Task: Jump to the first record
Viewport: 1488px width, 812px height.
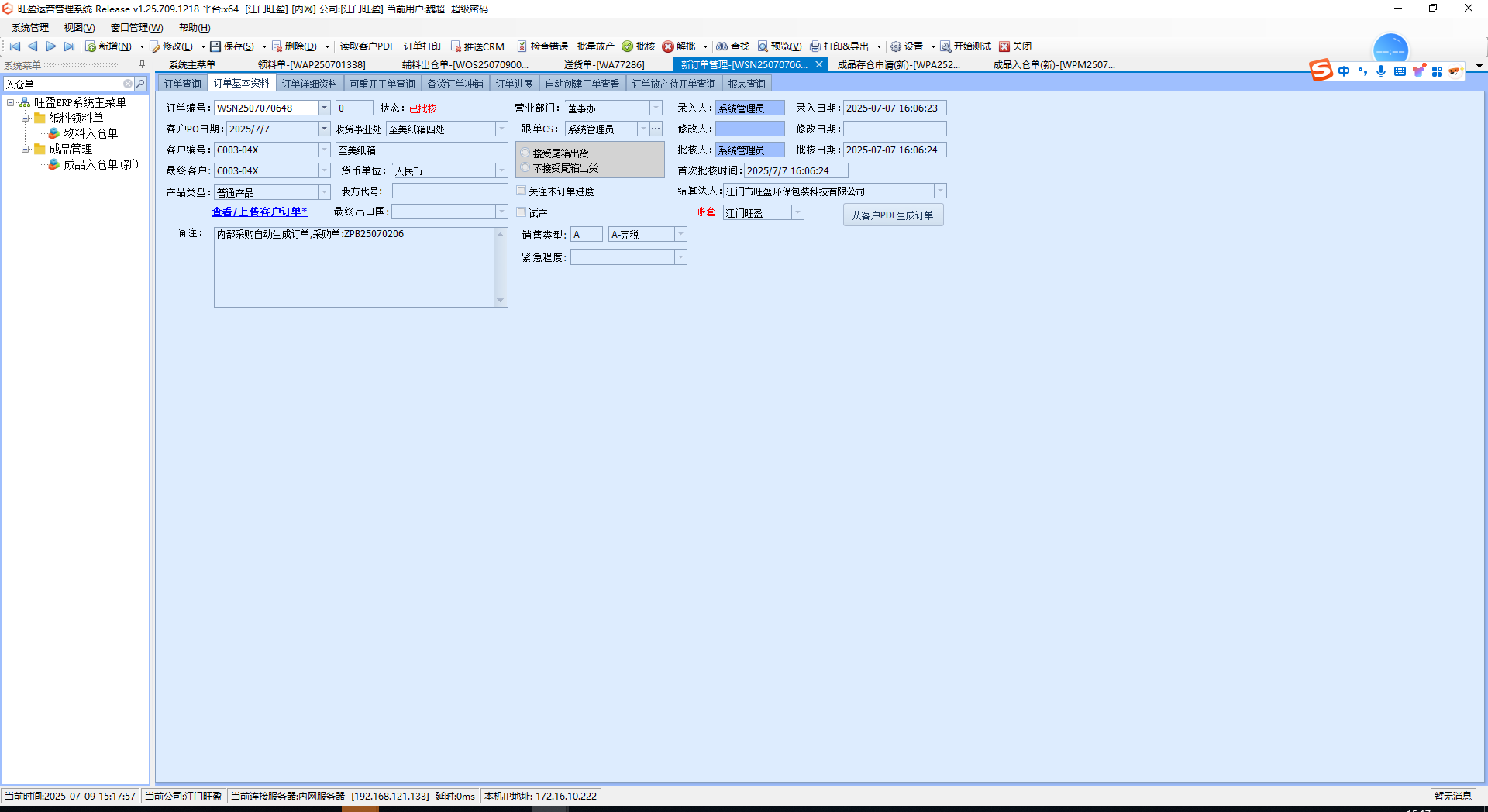Action: tap(15, 46)
